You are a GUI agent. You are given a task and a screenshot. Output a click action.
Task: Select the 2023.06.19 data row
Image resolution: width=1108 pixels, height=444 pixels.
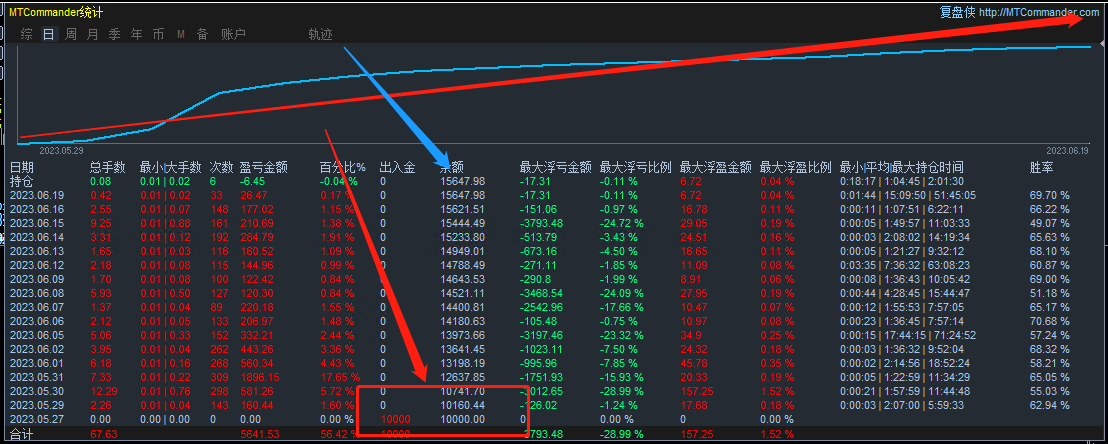click(x=37, y=195)
